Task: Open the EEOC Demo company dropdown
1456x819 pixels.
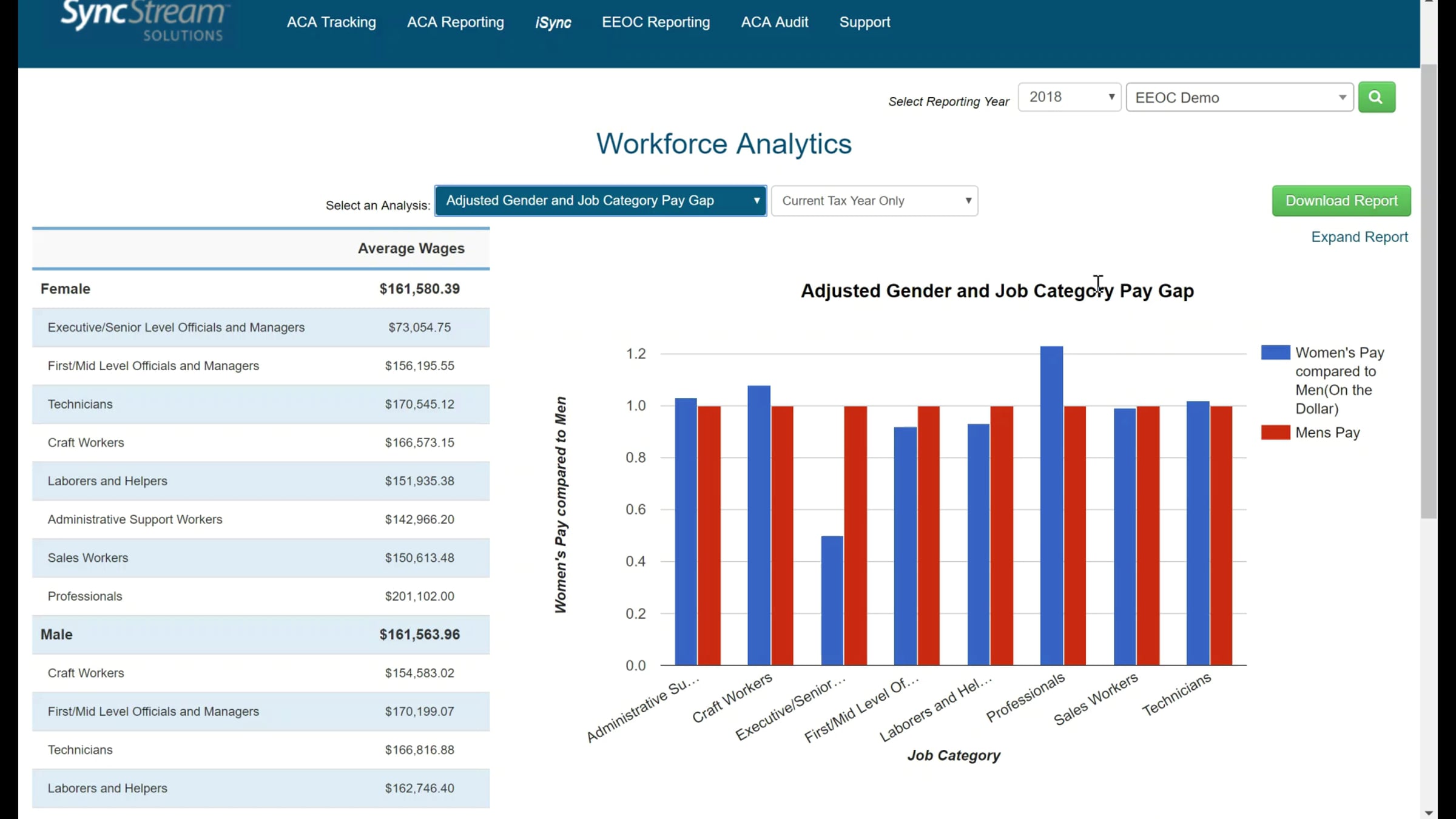Action: pyautogui.click(x=1239, y=98)
